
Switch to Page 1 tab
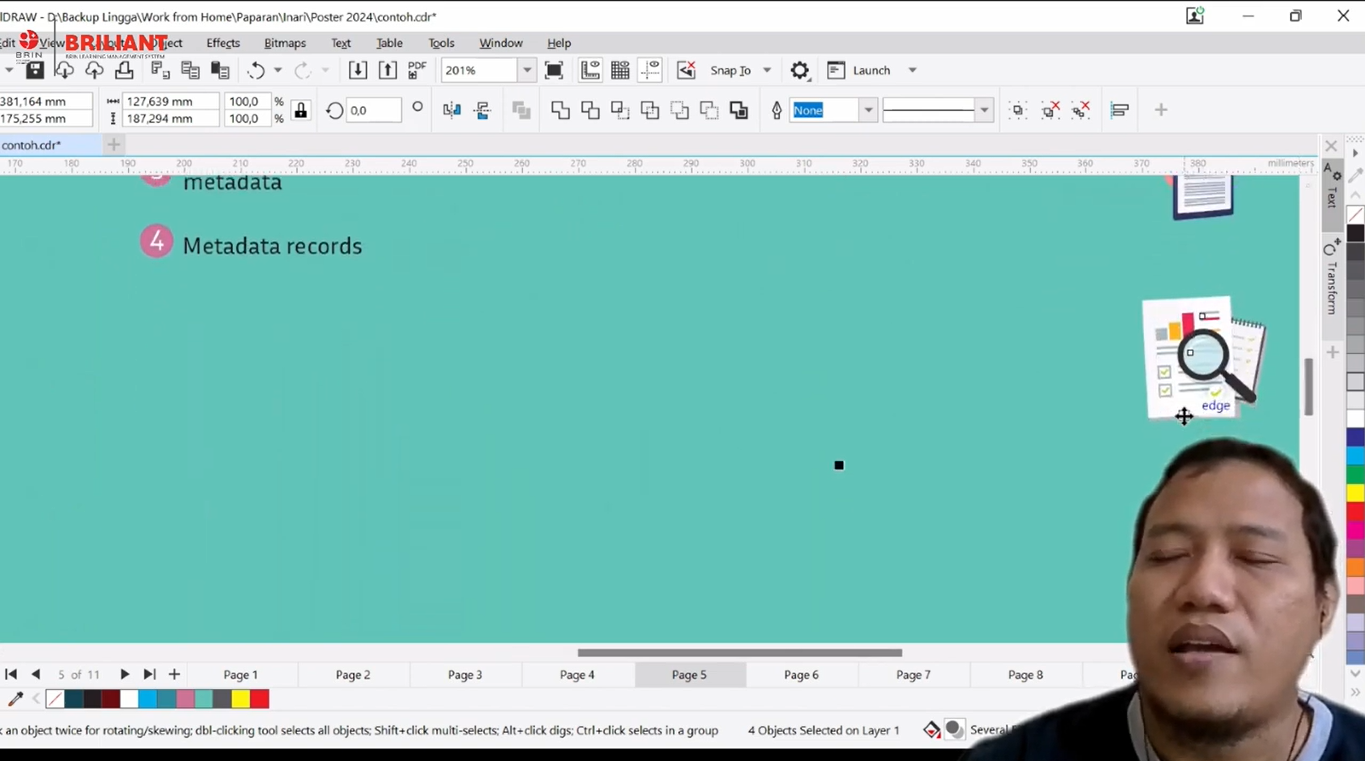(241, 675)
